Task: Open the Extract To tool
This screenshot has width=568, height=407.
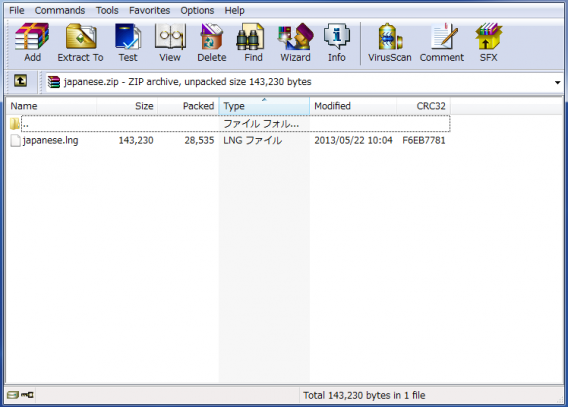Action: (80, 42)
